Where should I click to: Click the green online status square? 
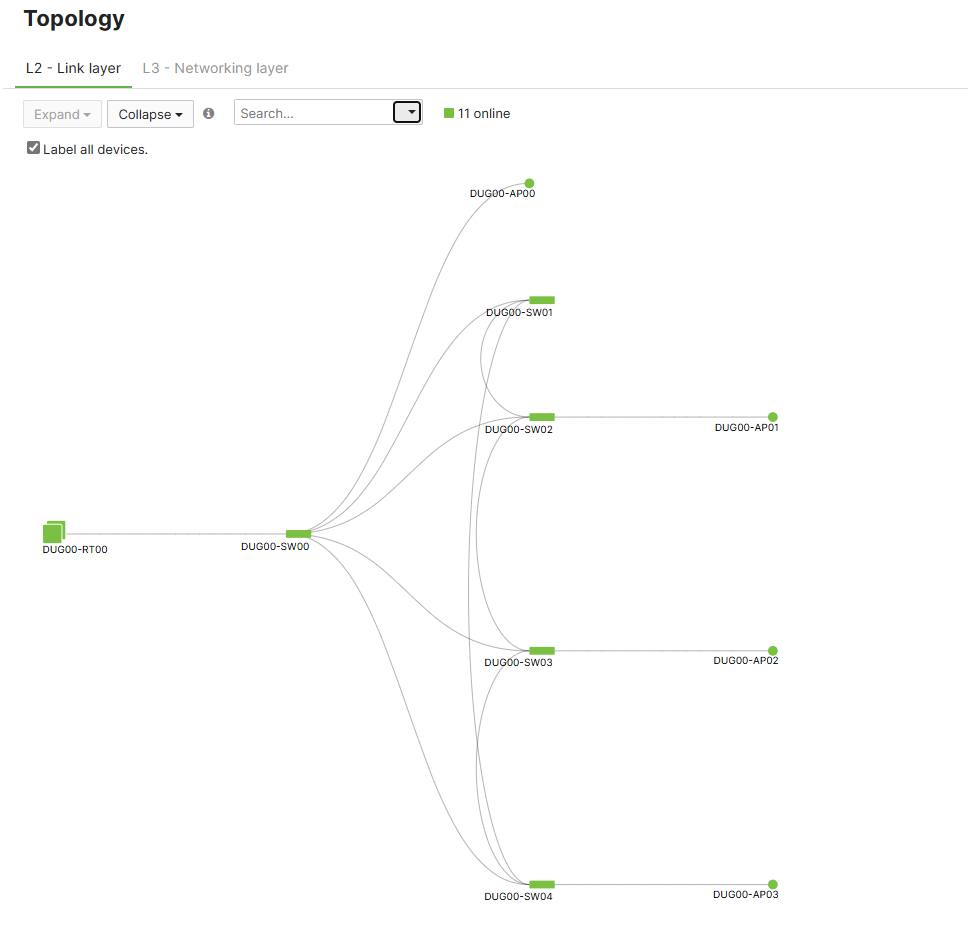[x=448, y=113]
